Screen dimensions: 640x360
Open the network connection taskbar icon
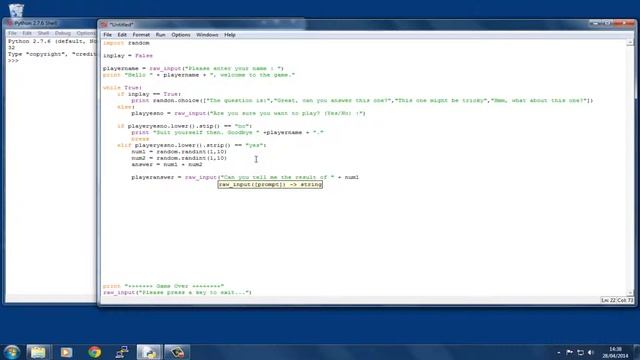pos(122,352)
